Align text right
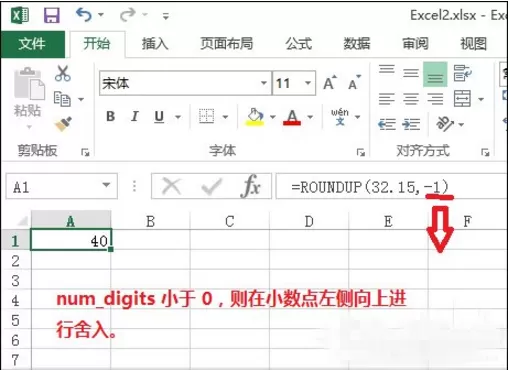510x370 pixels. (435, 99)
